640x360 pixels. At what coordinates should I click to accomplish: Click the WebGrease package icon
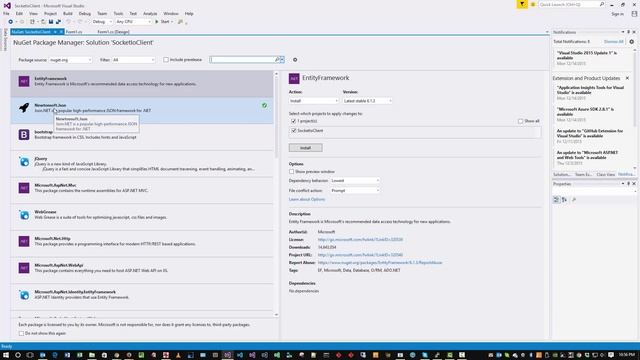point(24,215)
